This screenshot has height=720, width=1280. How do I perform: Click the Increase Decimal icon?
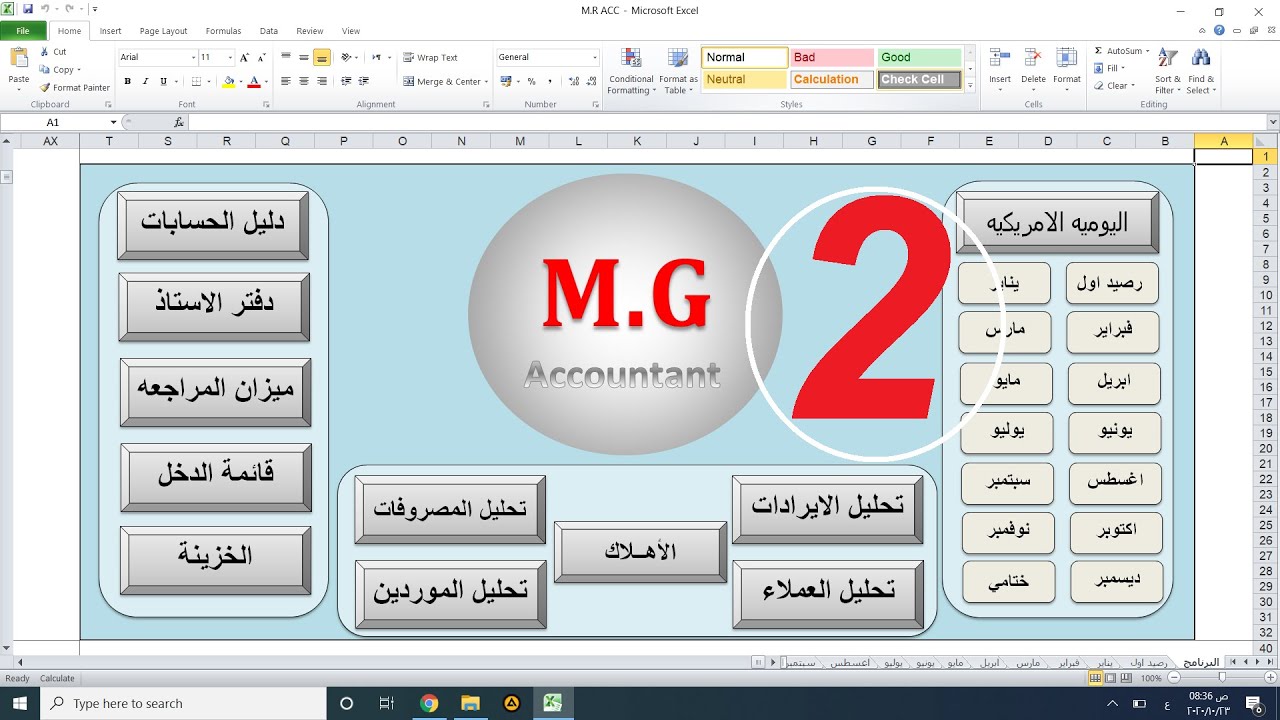(x=572, y=82)
